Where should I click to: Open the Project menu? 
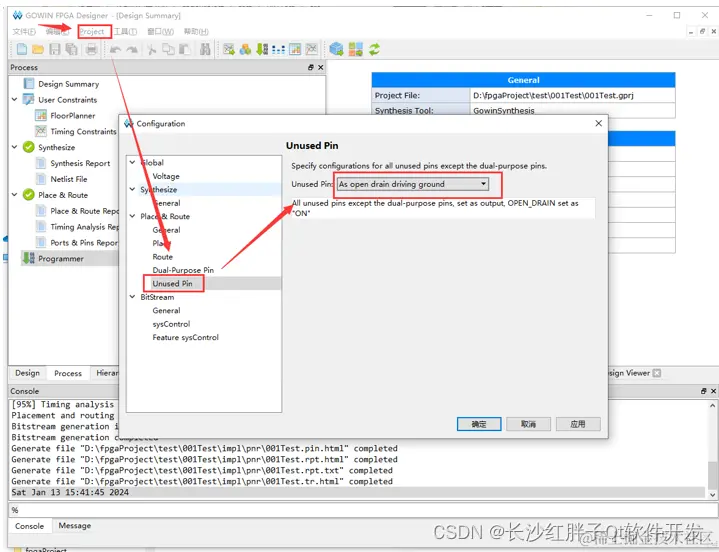coord(92,32)
